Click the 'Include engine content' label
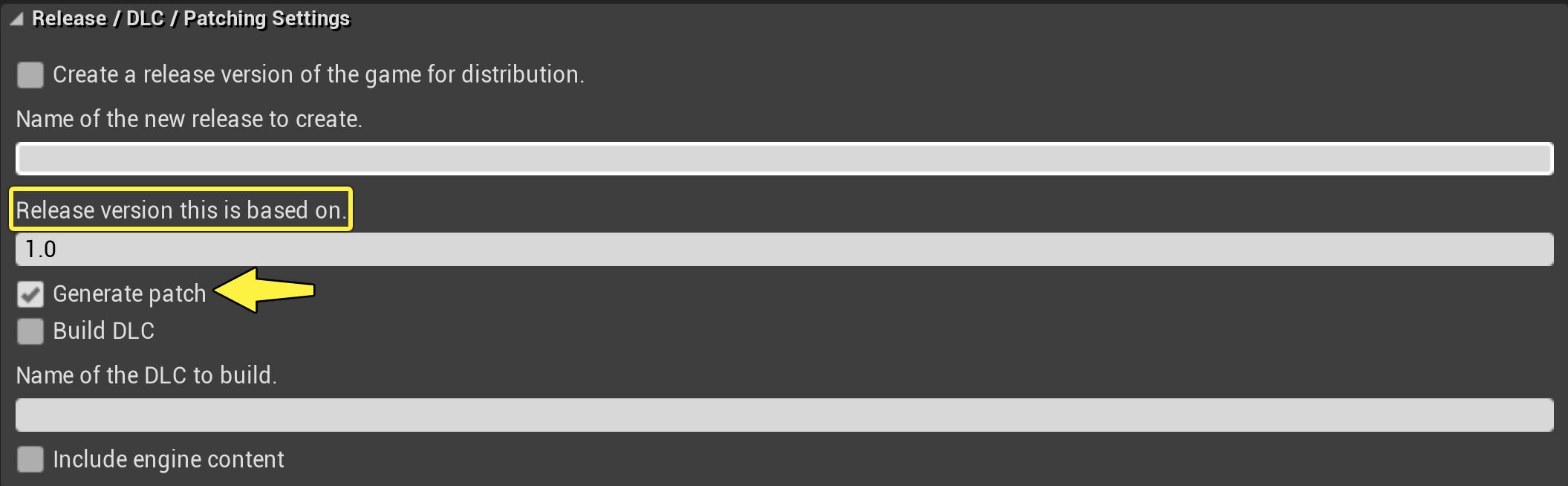 [169, 459]
